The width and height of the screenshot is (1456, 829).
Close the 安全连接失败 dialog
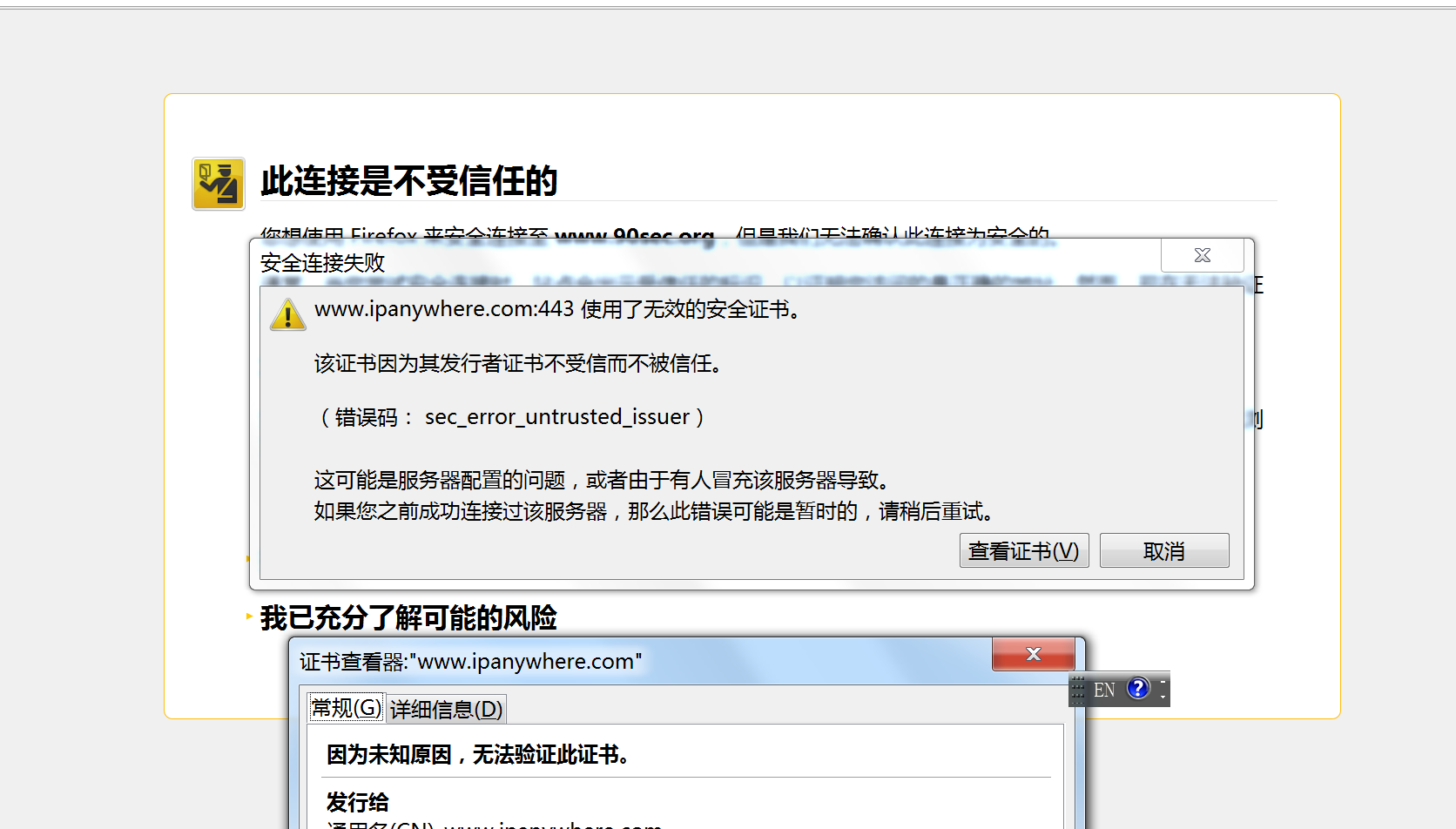click(1203, 255)
